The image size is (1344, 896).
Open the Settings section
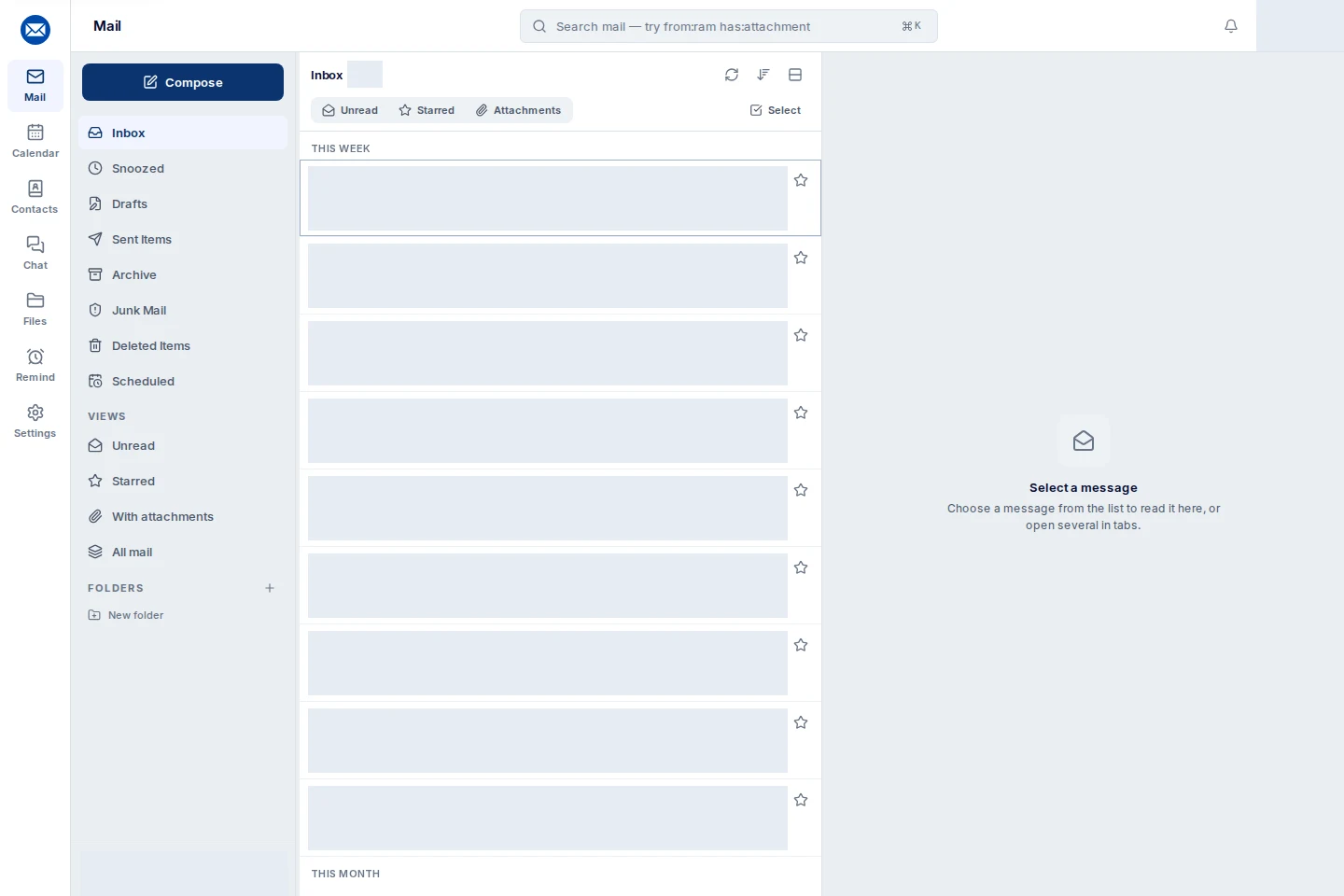(35, 422)
